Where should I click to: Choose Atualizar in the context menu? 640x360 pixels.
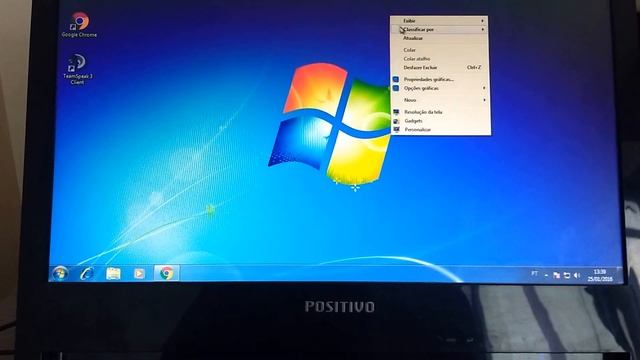[440, 38]
